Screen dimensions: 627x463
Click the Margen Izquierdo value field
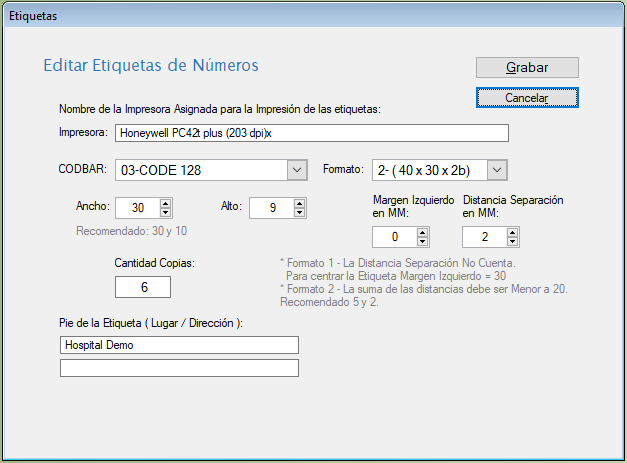click(x=394, y=237)
